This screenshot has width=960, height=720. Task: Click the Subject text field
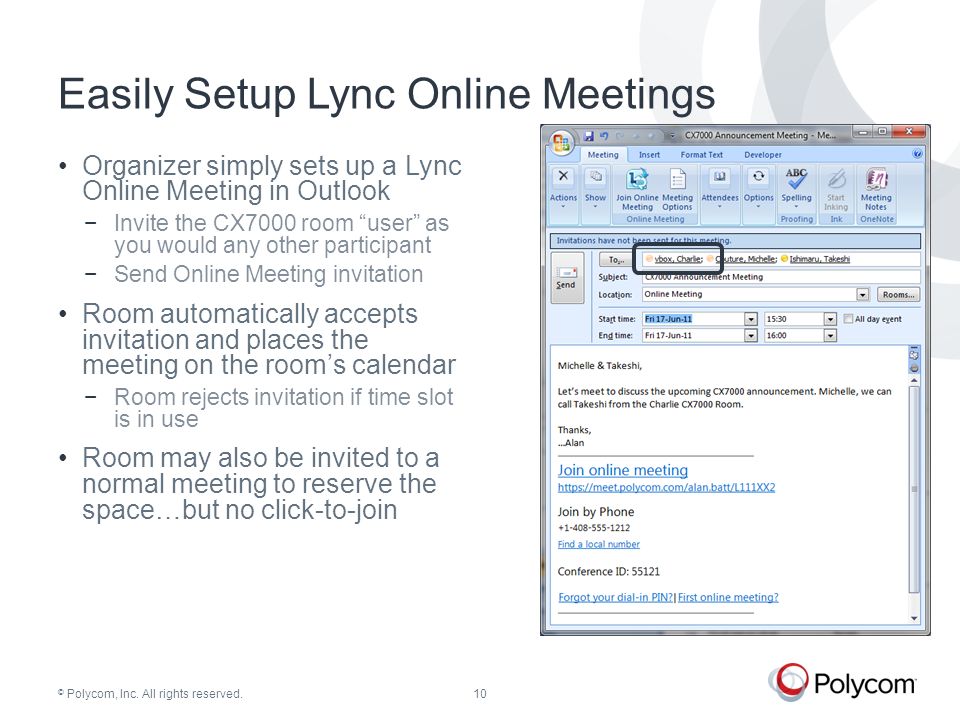(x=781, y=277)
